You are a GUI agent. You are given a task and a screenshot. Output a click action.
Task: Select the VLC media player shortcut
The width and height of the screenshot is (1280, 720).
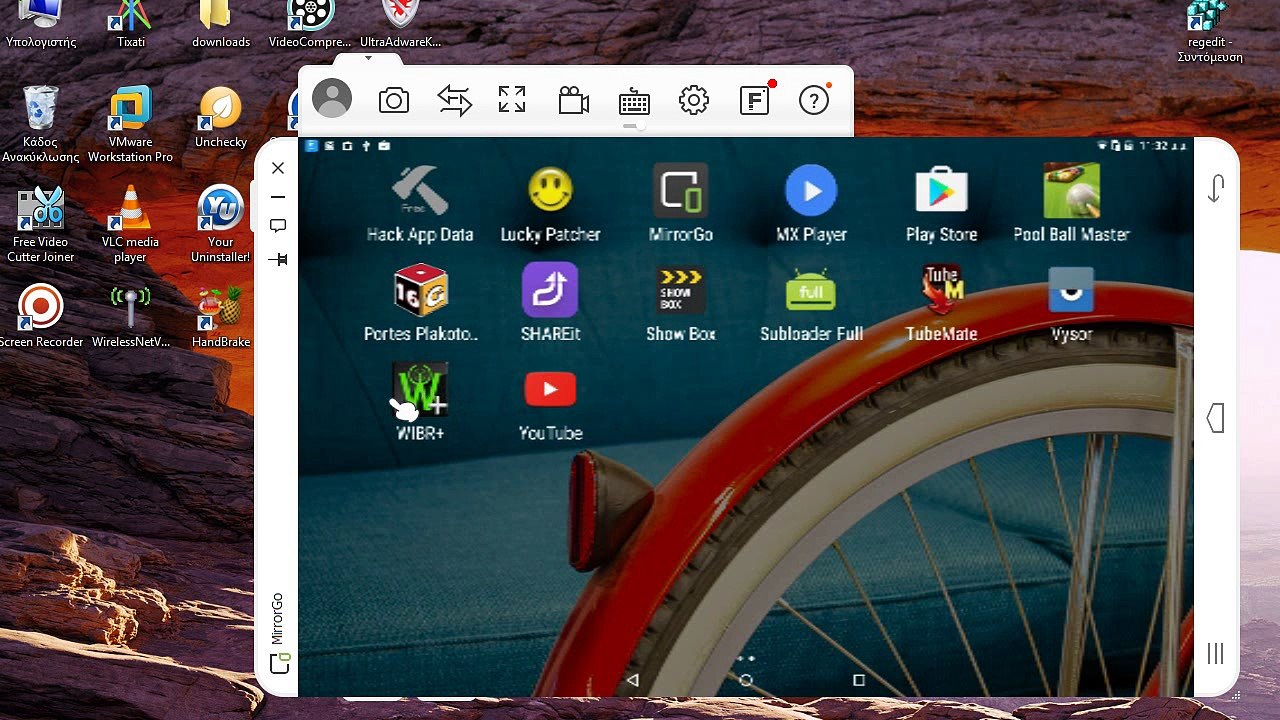point(130,224)
